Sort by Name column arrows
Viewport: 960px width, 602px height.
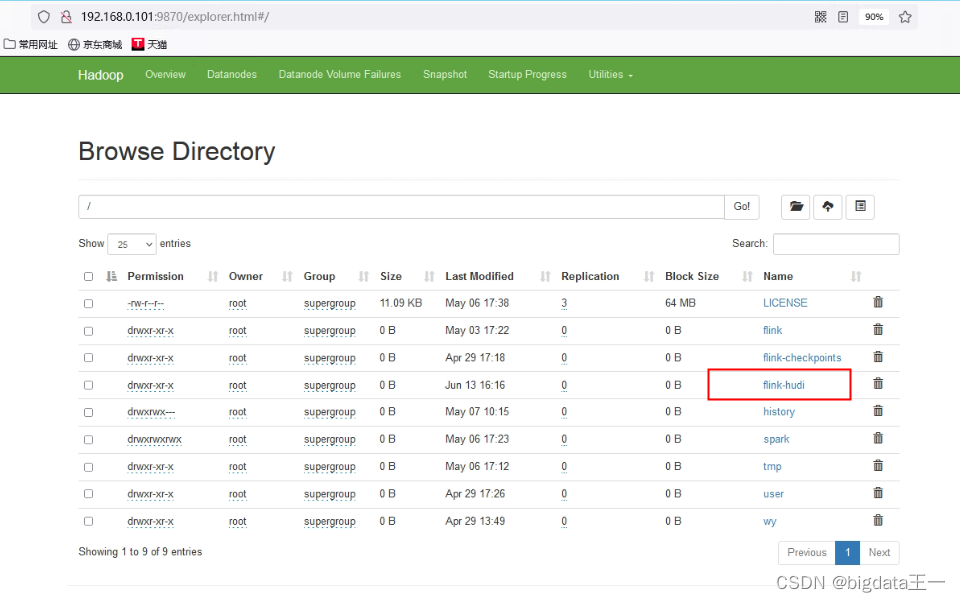pyautogui.click(x=856, y=277)
